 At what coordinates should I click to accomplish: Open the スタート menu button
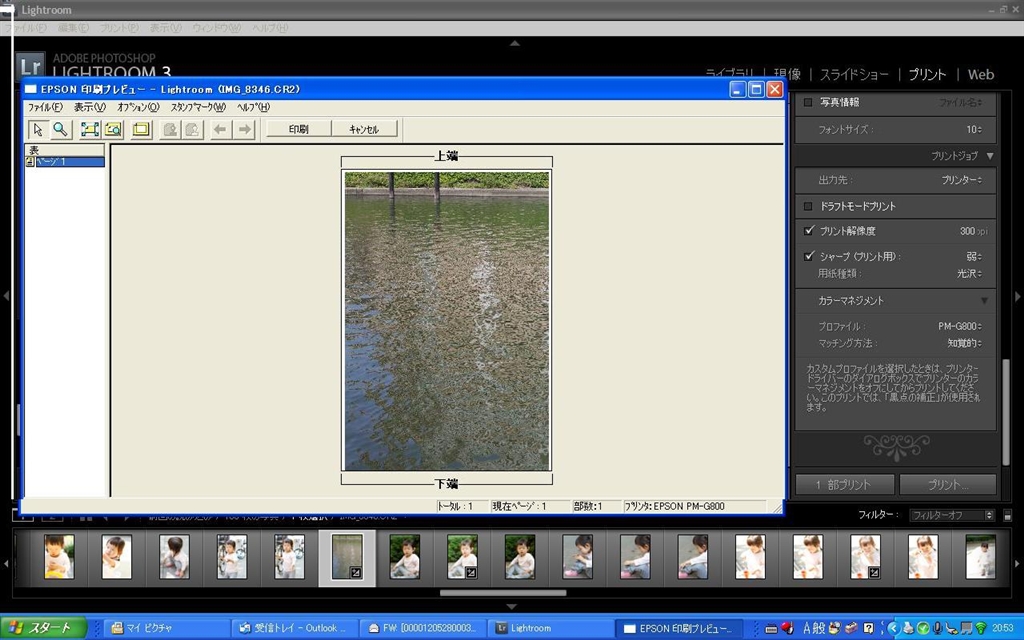point(43,628)
